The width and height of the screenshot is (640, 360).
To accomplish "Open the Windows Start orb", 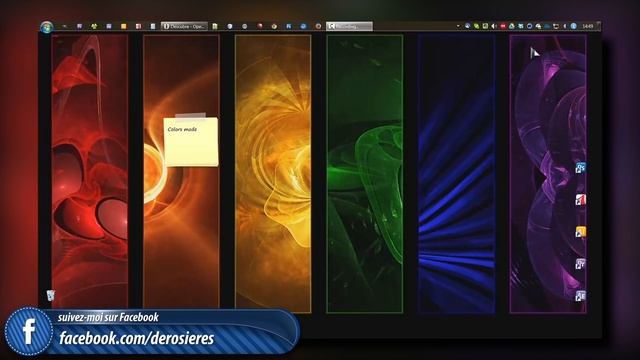I will pyautogui.click(x=47, y=27).
